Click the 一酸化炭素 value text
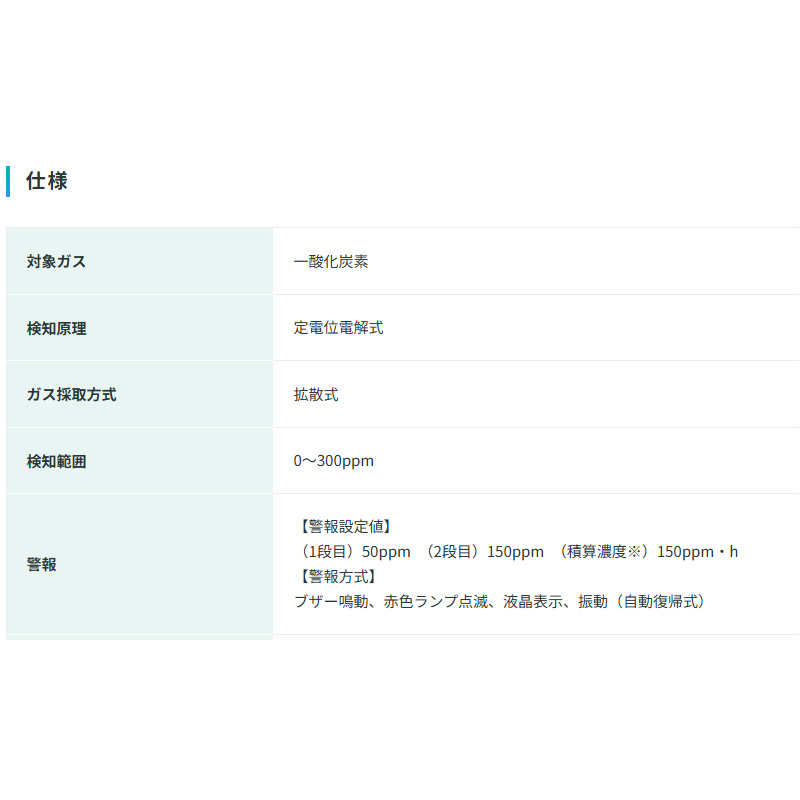The width and height of the screenshot is (800, 800). (331, 262)
